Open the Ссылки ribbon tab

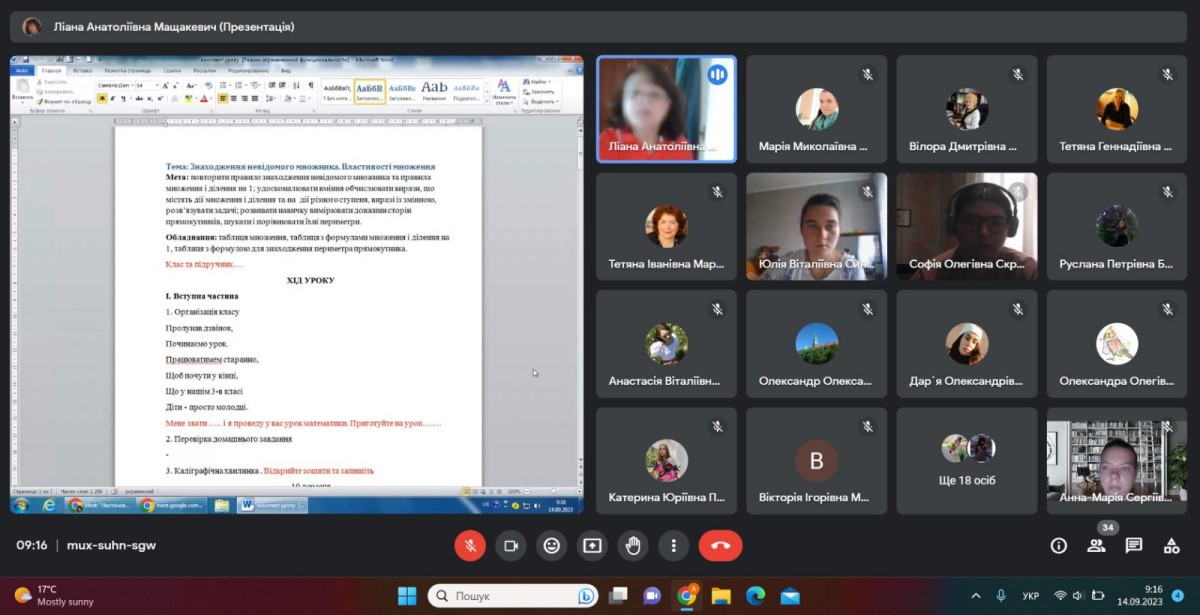click(172, 71)
